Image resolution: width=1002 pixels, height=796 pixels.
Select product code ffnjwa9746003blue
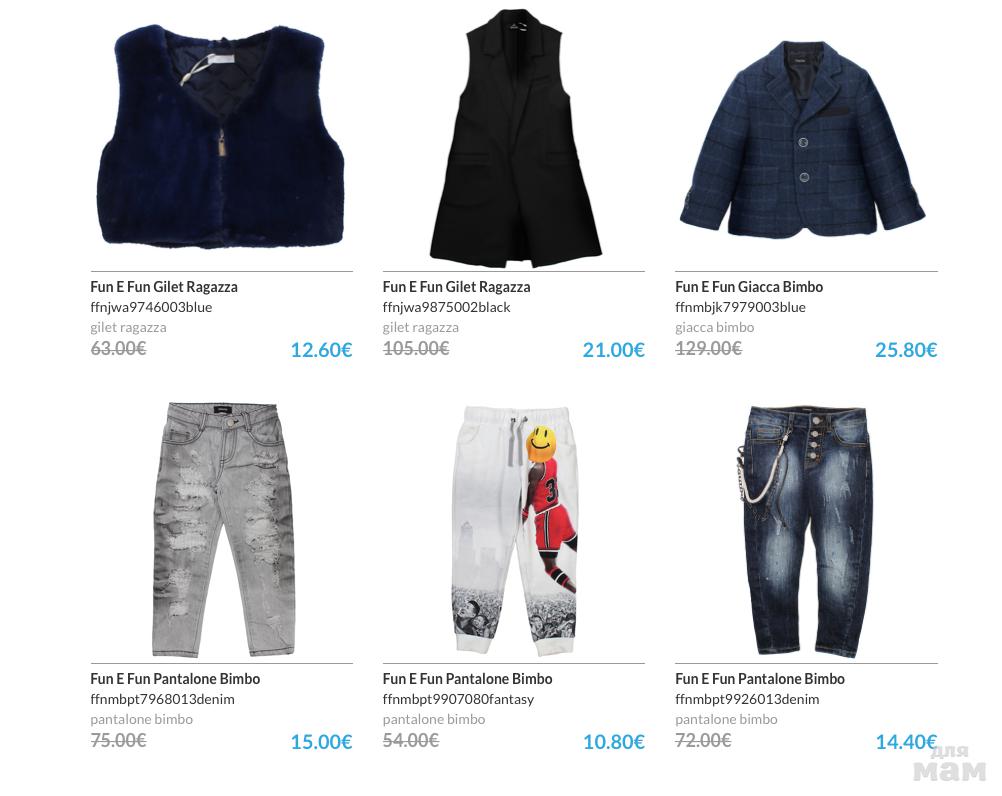151,307
